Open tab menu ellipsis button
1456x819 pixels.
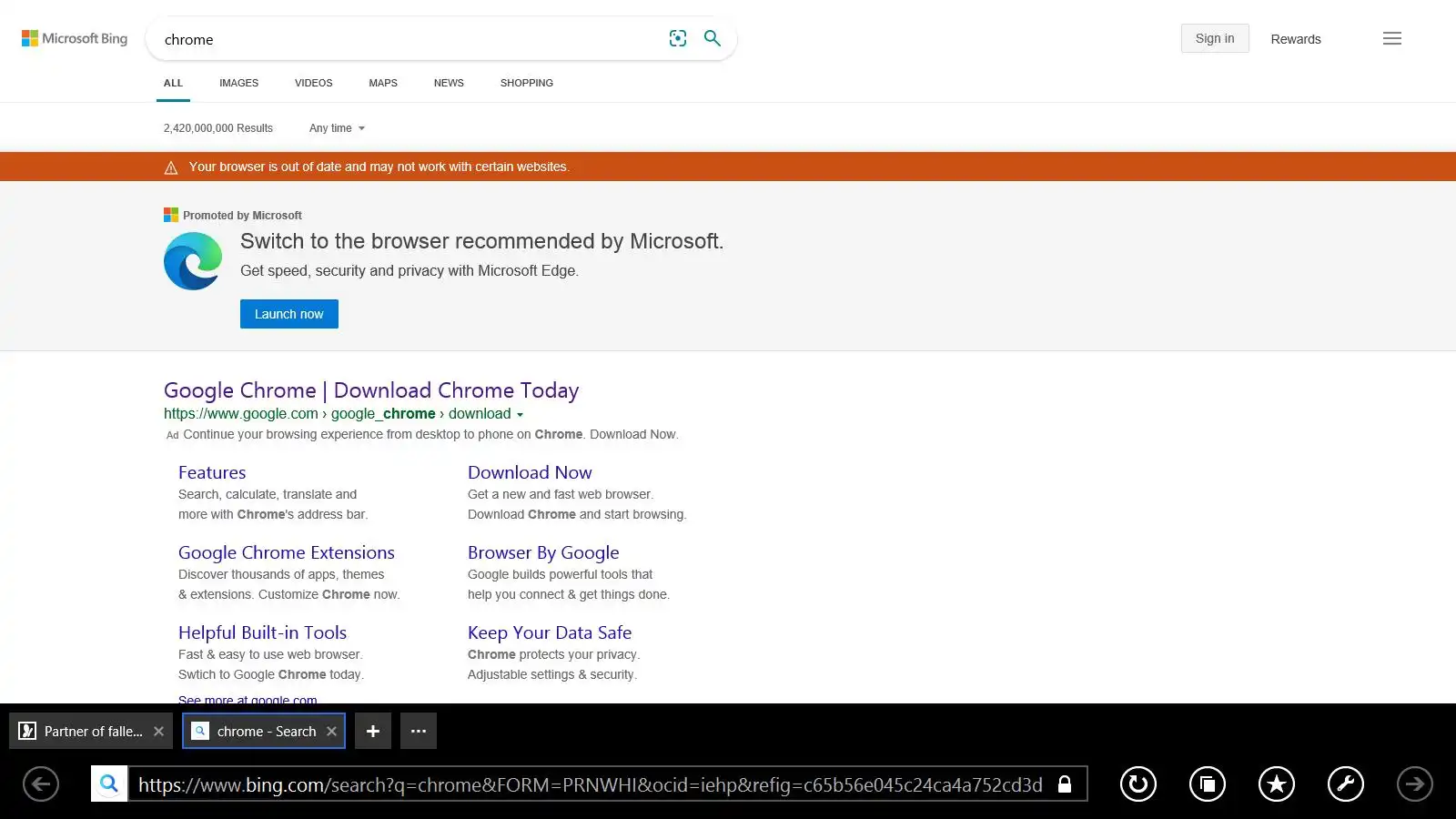419,731
